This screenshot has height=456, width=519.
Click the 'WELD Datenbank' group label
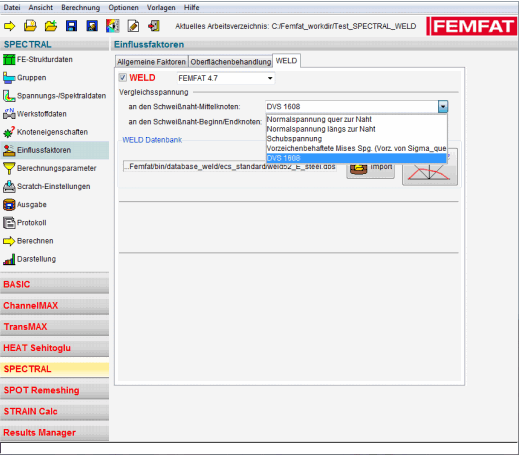152,140
